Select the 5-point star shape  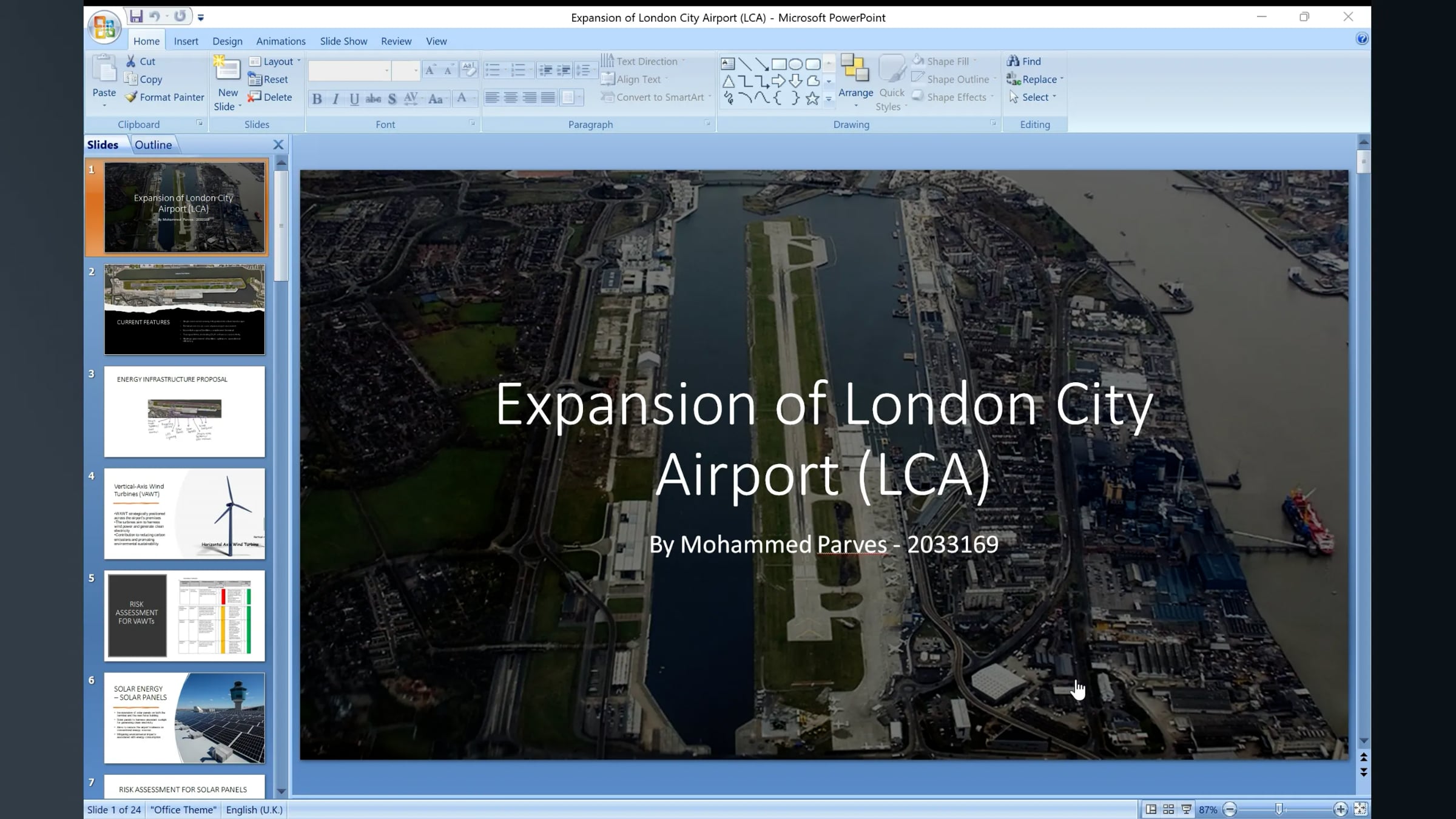point(812,98)
